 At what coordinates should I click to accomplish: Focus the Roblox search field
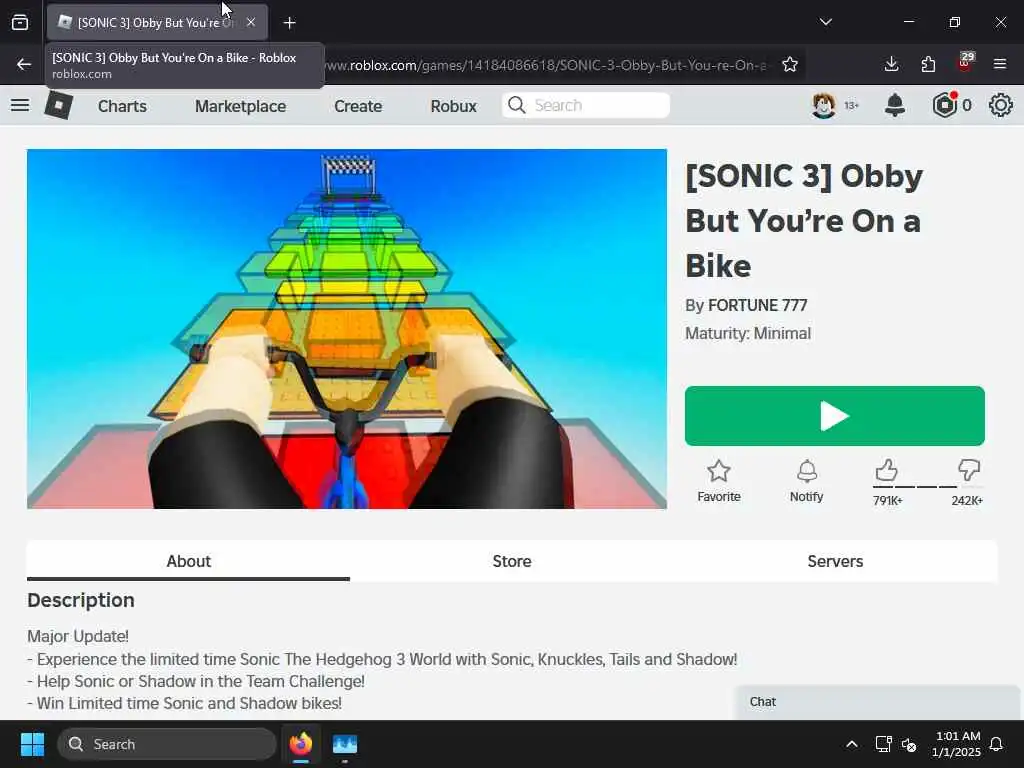pos(586,105)
